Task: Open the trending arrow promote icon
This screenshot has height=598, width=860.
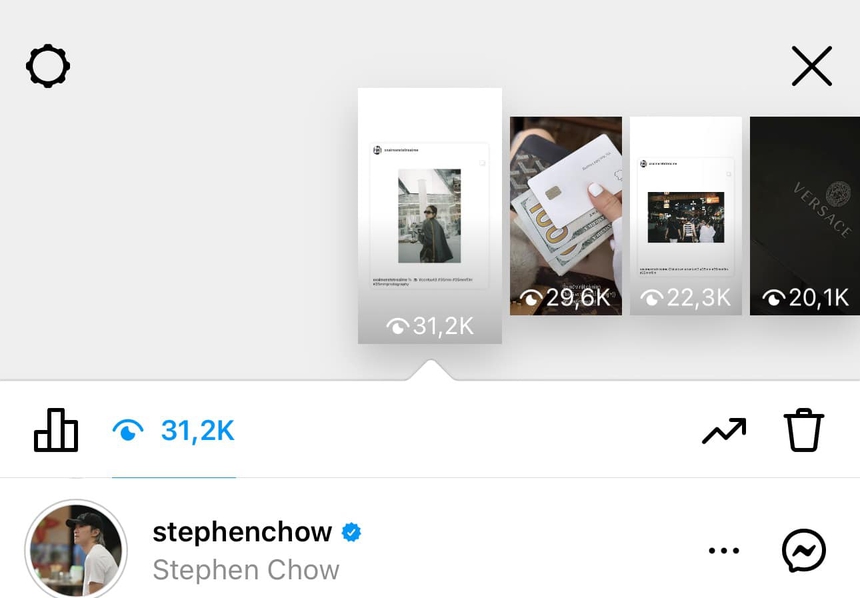Action: pos(724,431)
